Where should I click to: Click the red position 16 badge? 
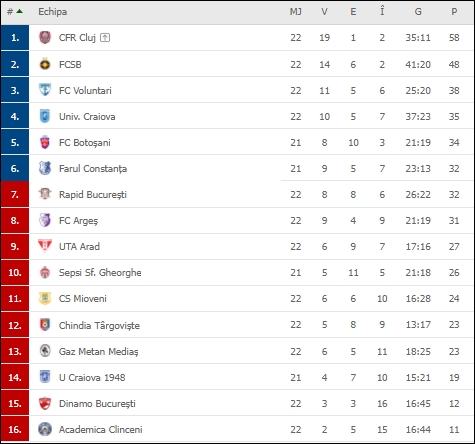click(15, 429)
